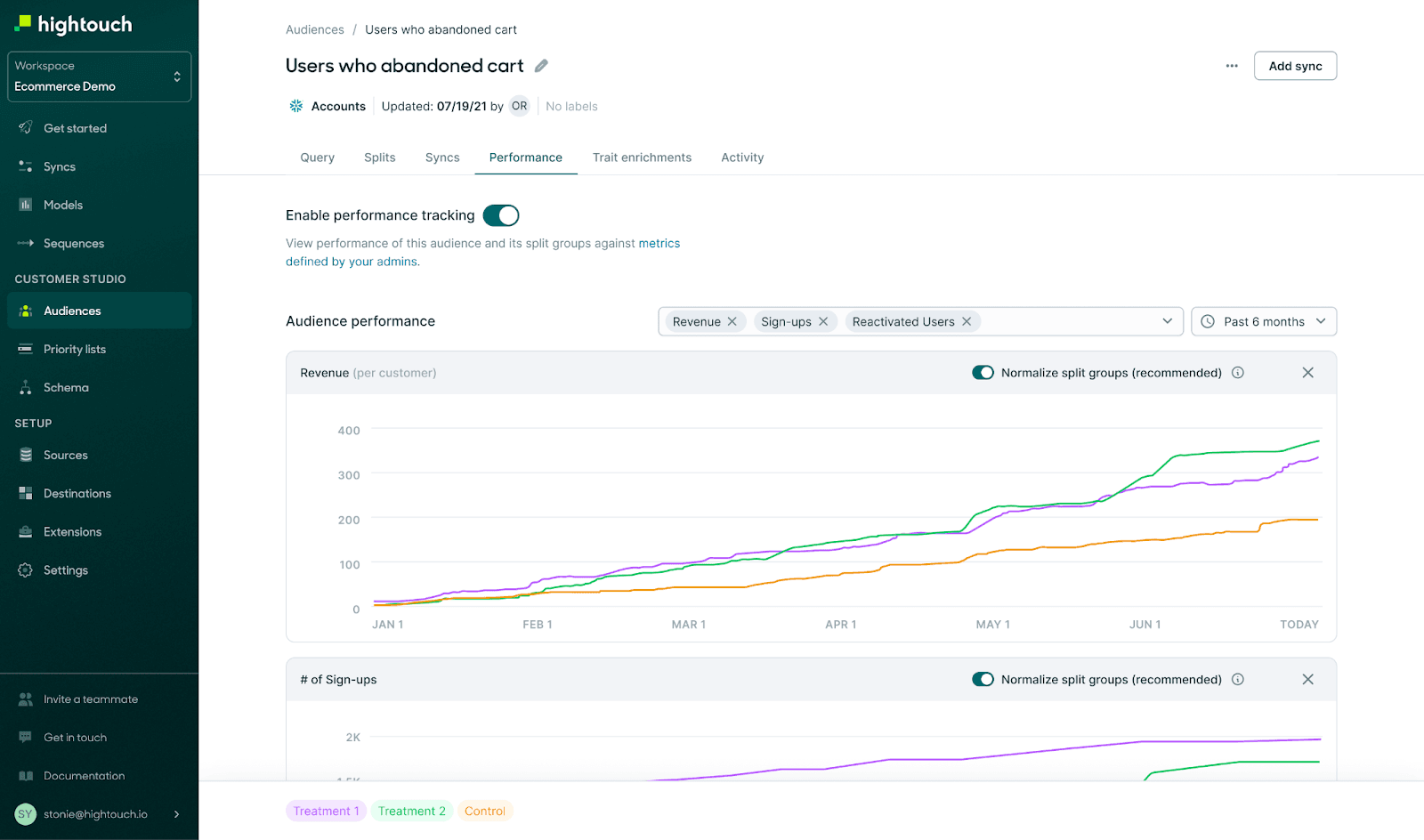This screenshot has width=1424, height=840.
Task: Expand the metrics selector dropdown arrow
Action: (x=1167, y=321)
